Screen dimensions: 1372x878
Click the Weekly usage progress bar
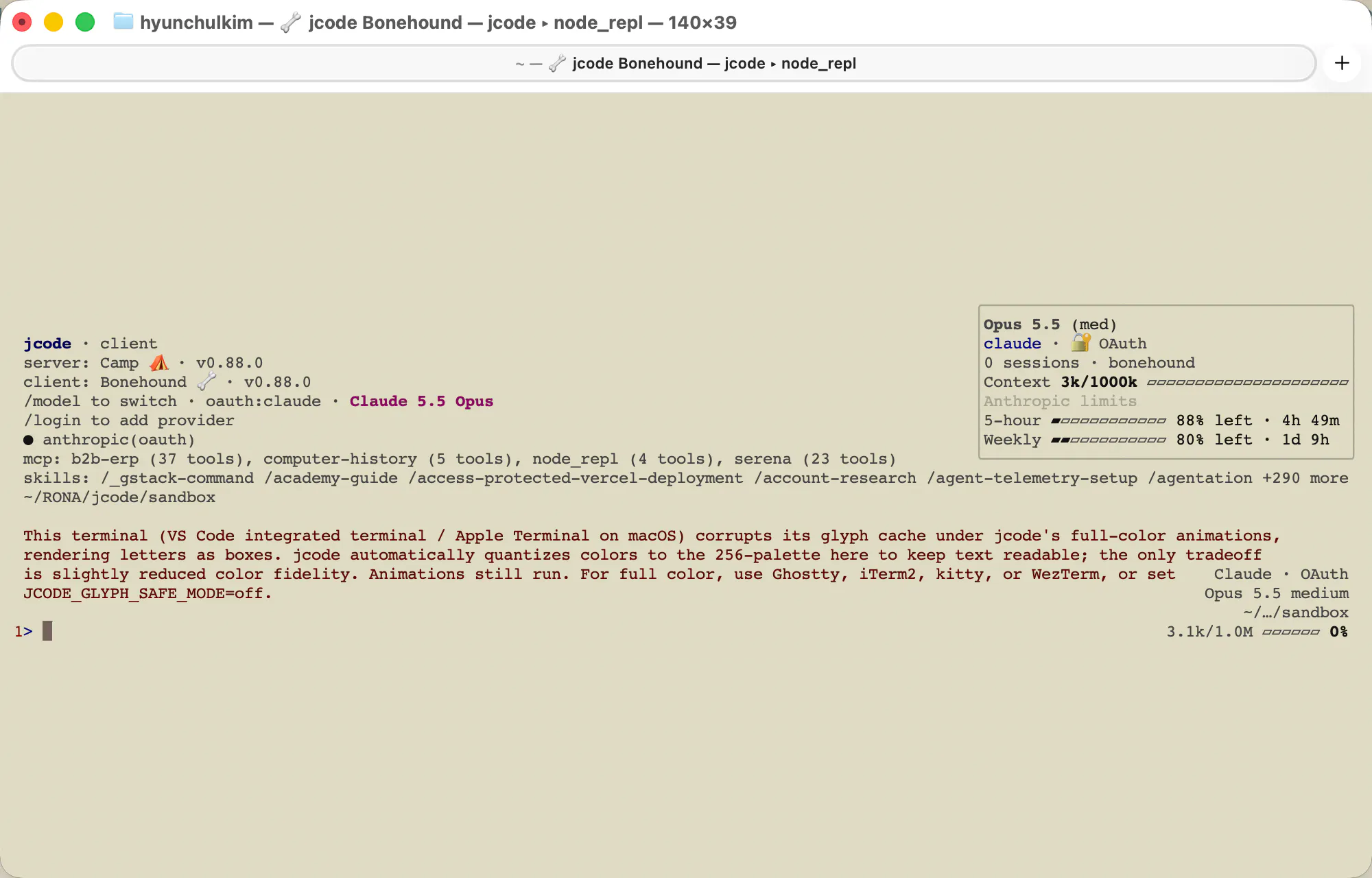1109,440
